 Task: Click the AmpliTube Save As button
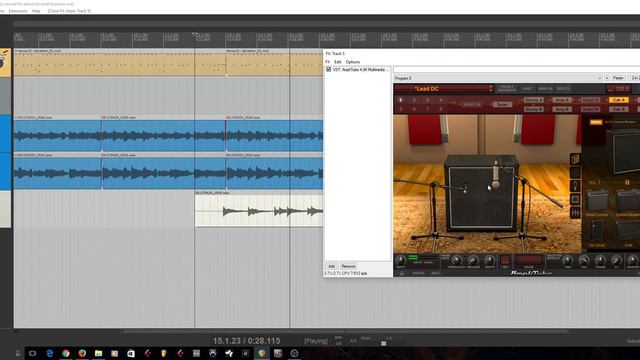click(x=544, y=89)
